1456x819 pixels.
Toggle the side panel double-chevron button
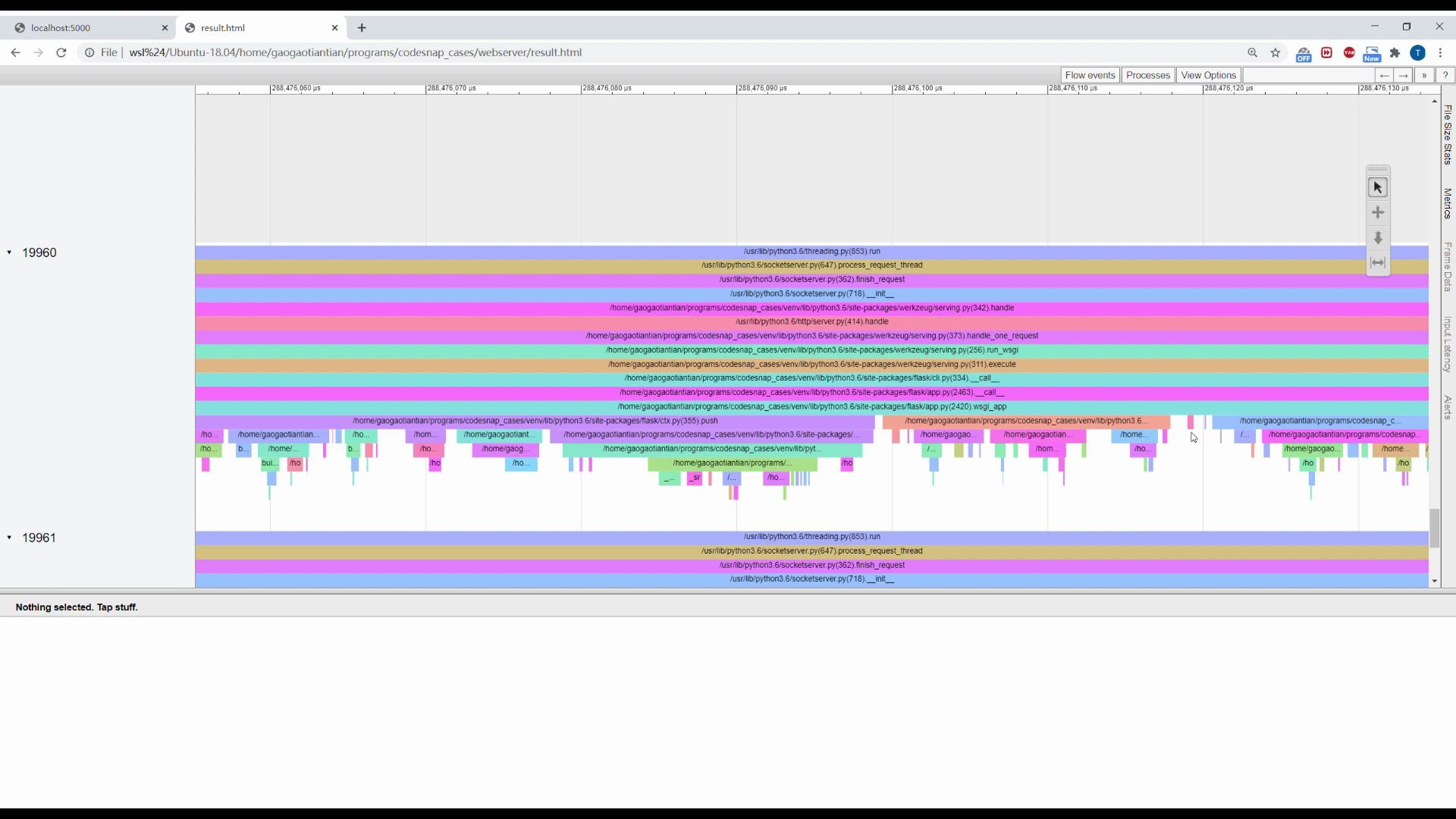(1424, 75)
